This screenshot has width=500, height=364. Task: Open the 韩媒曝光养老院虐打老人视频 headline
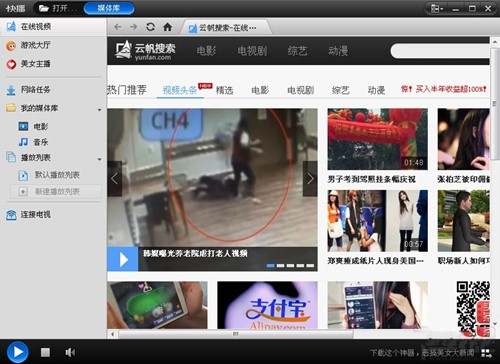point(195,254)
